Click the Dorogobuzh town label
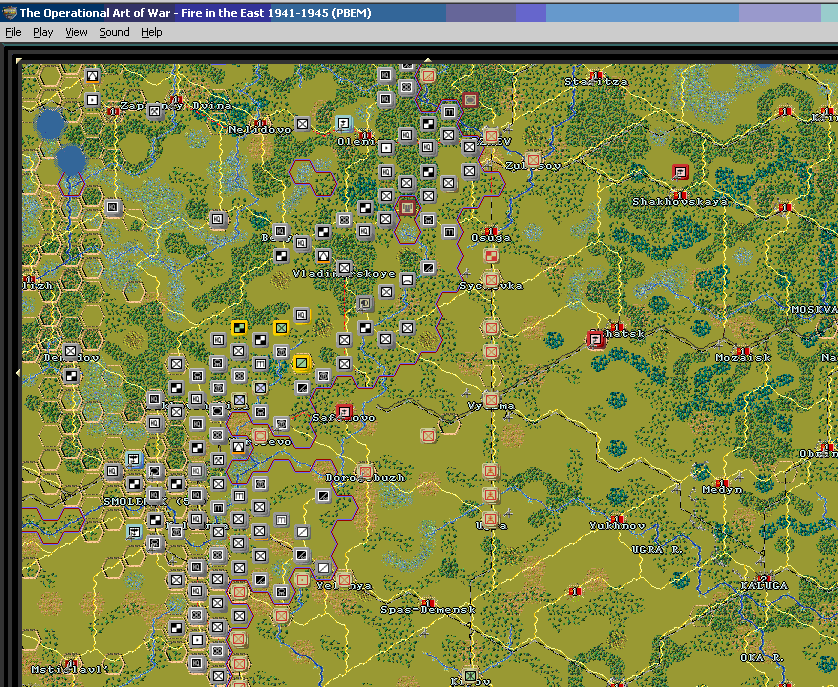The height and width of the screenshot is (687, 839). coord(365,478)
